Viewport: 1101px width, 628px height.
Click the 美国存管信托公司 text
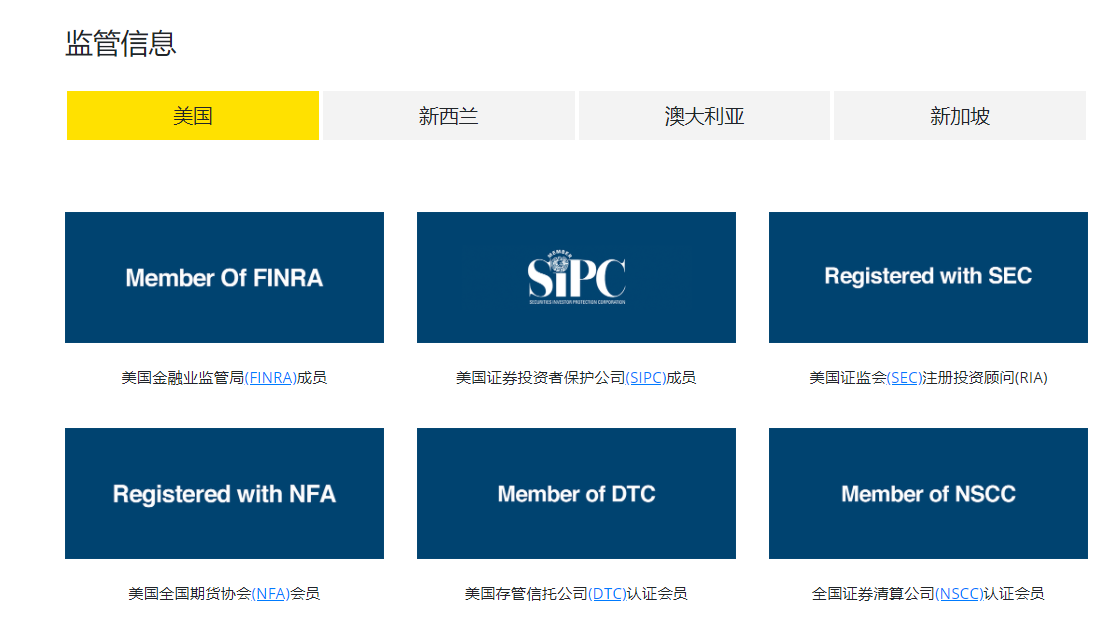pyautogui.click(x=526, y=594)
